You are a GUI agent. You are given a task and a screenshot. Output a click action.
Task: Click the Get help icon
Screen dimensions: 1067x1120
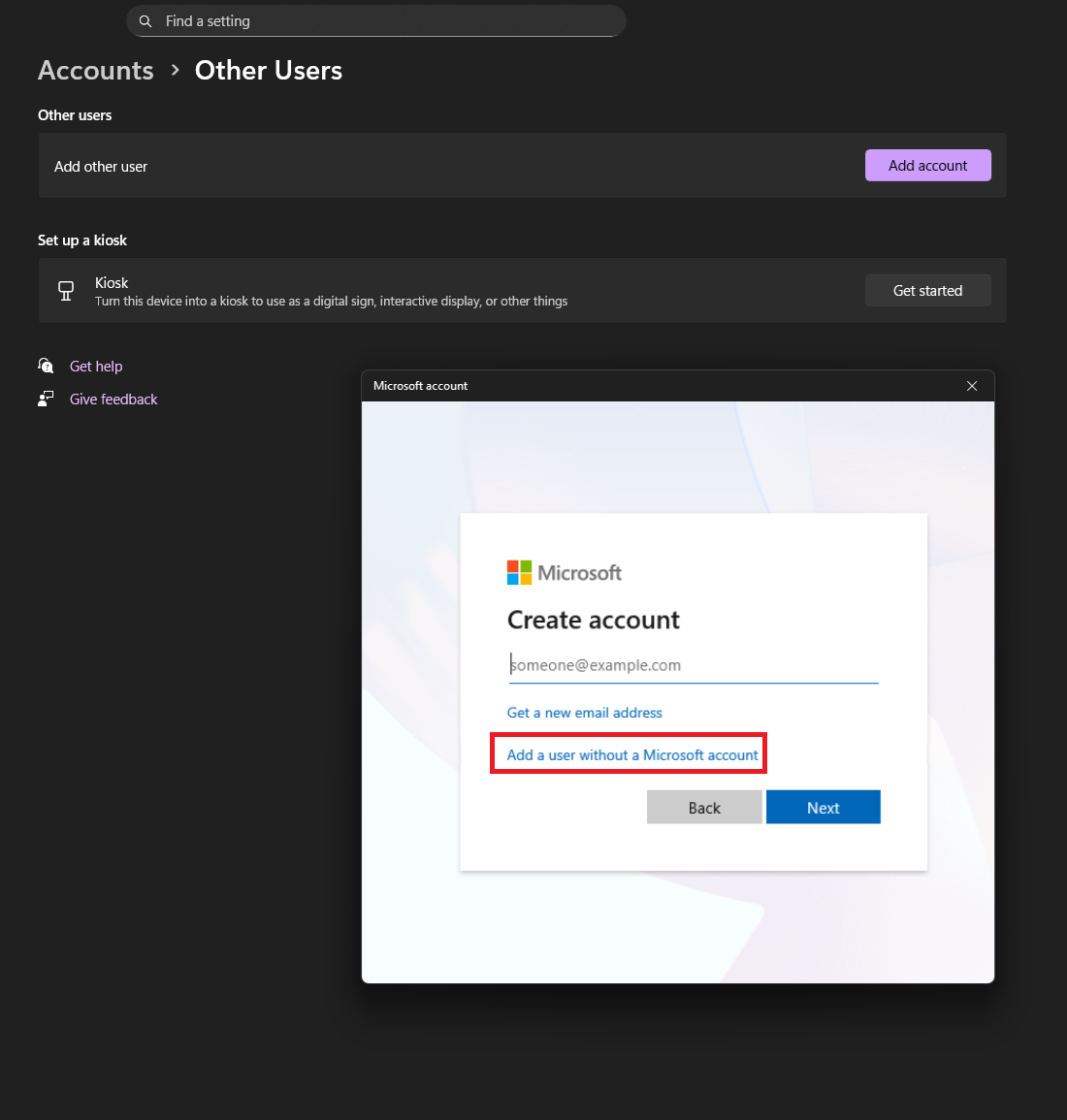[46, 366]
